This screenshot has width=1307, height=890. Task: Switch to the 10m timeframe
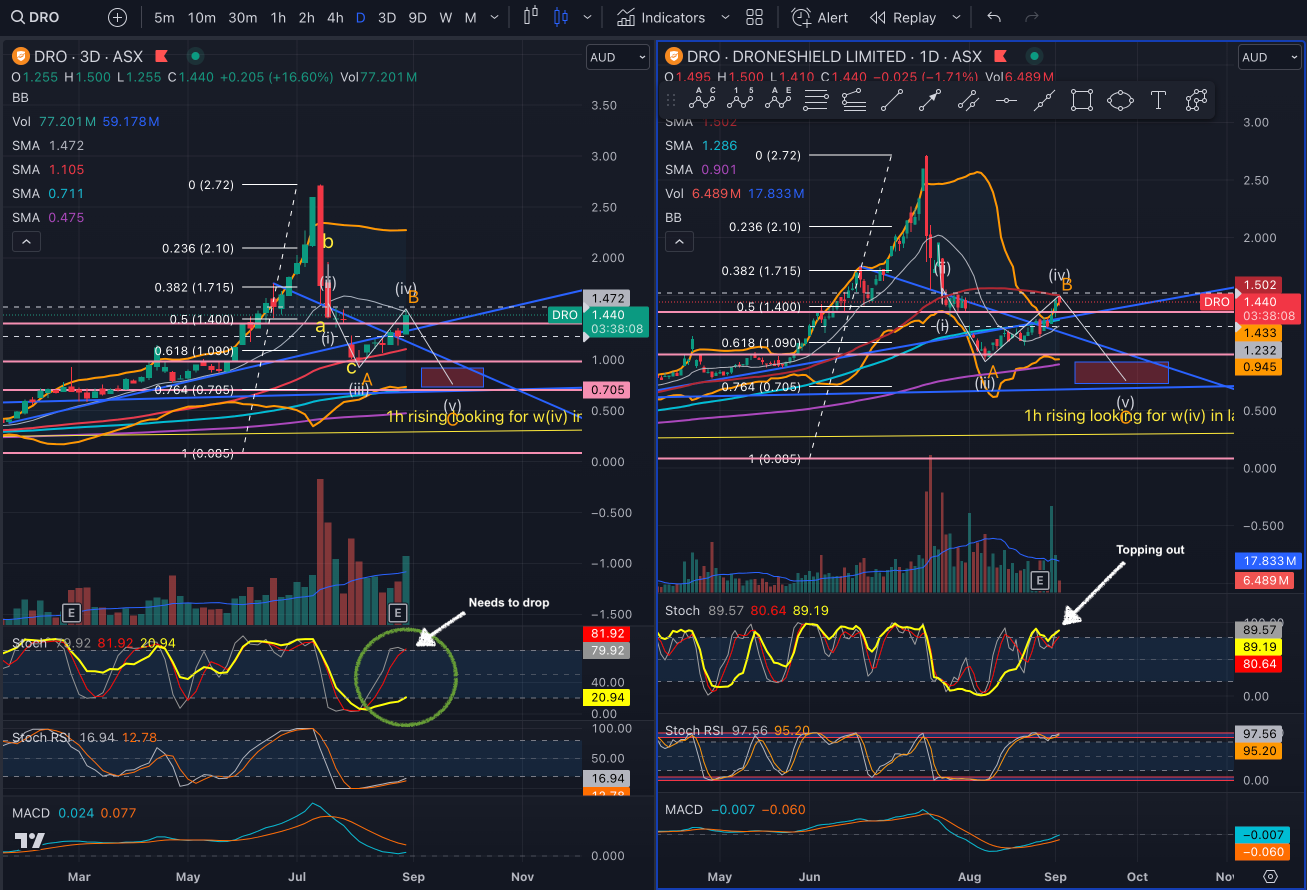click(201, 17)
